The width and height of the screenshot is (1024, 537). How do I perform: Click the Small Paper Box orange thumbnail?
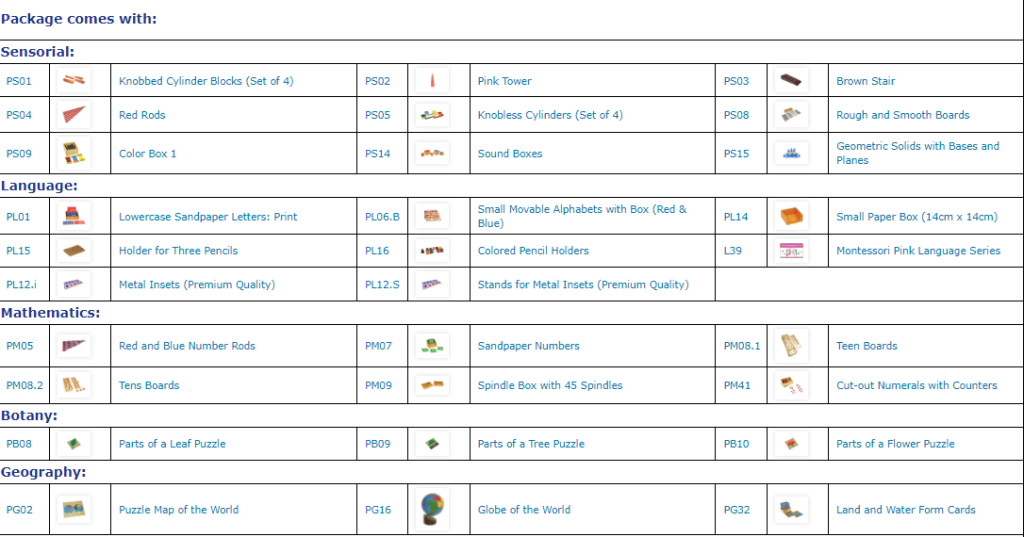click(791, 216)
